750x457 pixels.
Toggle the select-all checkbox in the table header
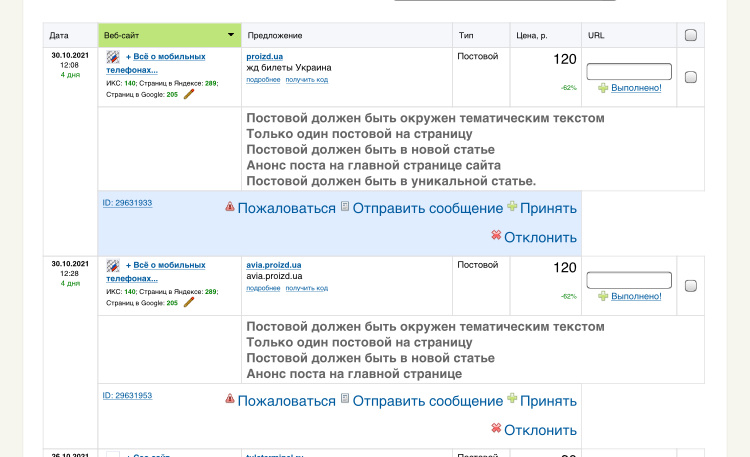pyautogui.click(x=690, y=35)
